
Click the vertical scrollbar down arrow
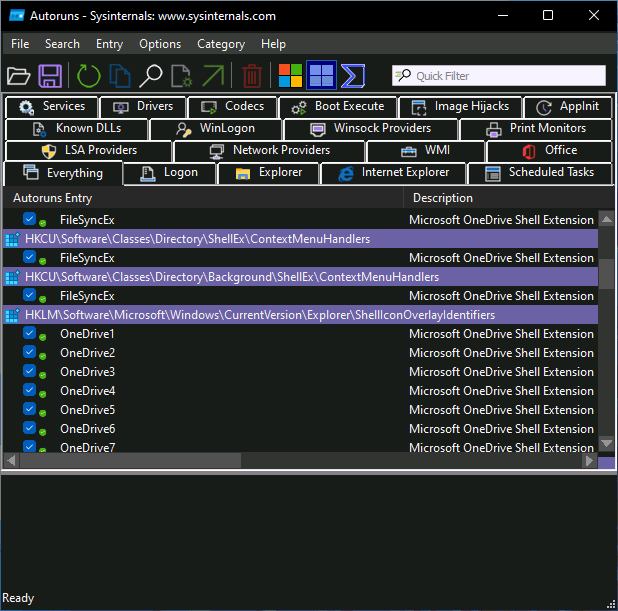click(x=606, y=443)
